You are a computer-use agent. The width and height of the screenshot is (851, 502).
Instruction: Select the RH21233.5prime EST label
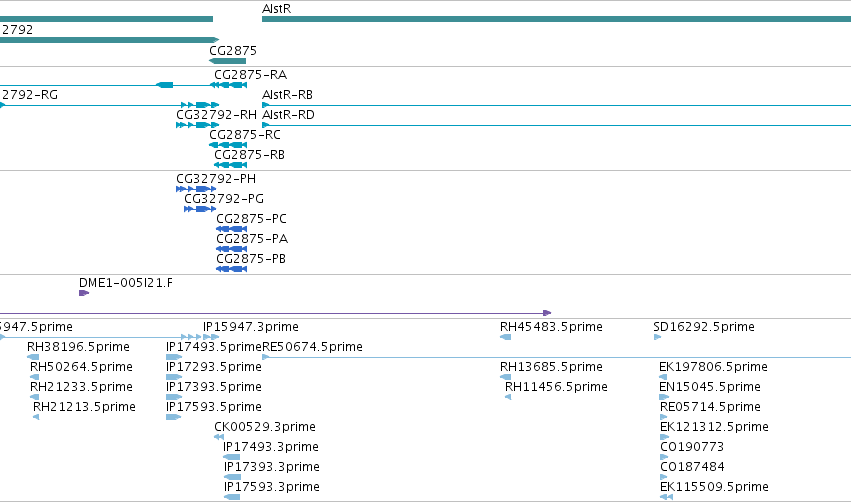[81, 387]
